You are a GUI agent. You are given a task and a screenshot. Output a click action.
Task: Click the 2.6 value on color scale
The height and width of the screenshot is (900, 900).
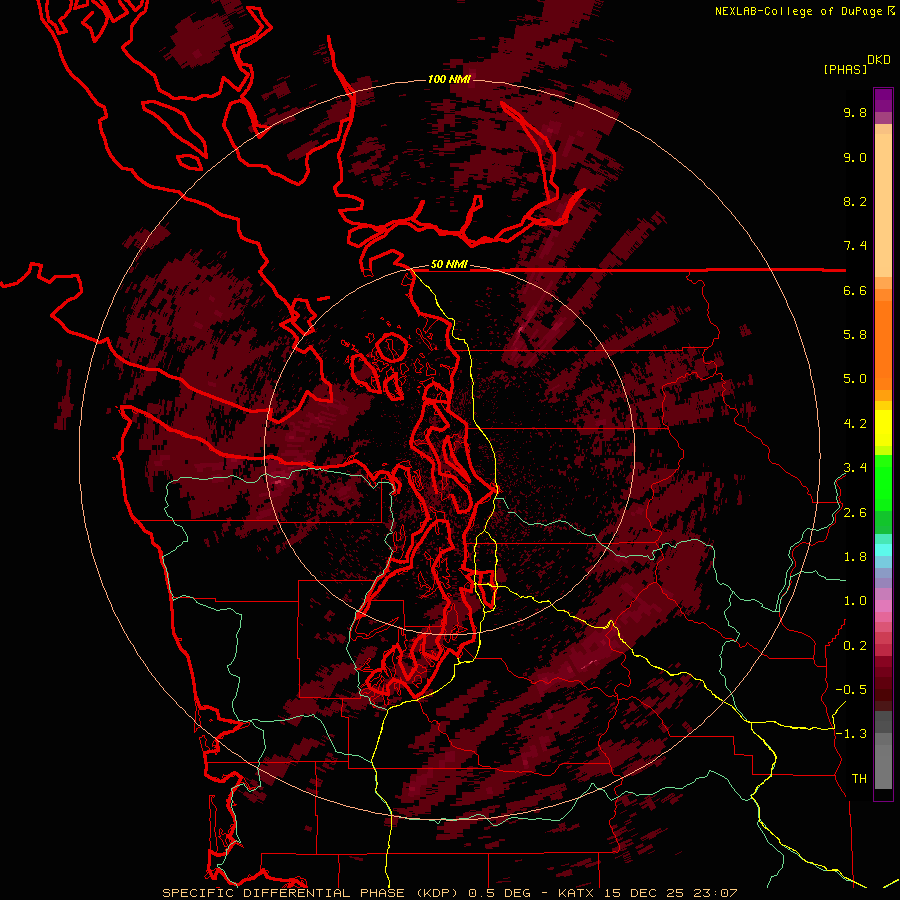(x=855, y=513)
